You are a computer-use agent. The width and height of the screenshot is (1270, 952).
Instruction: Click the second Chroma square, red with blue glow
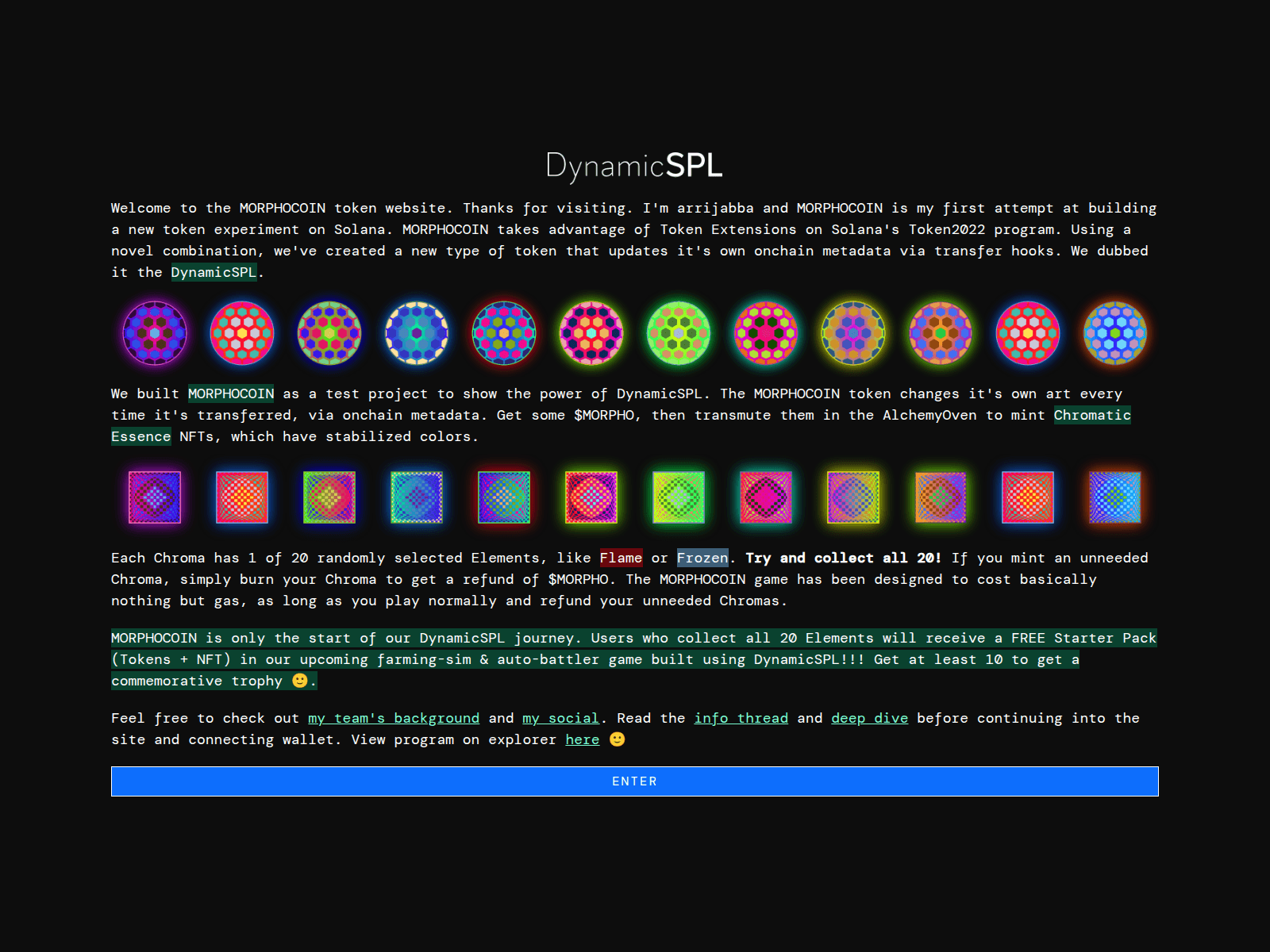coord(242,497)
